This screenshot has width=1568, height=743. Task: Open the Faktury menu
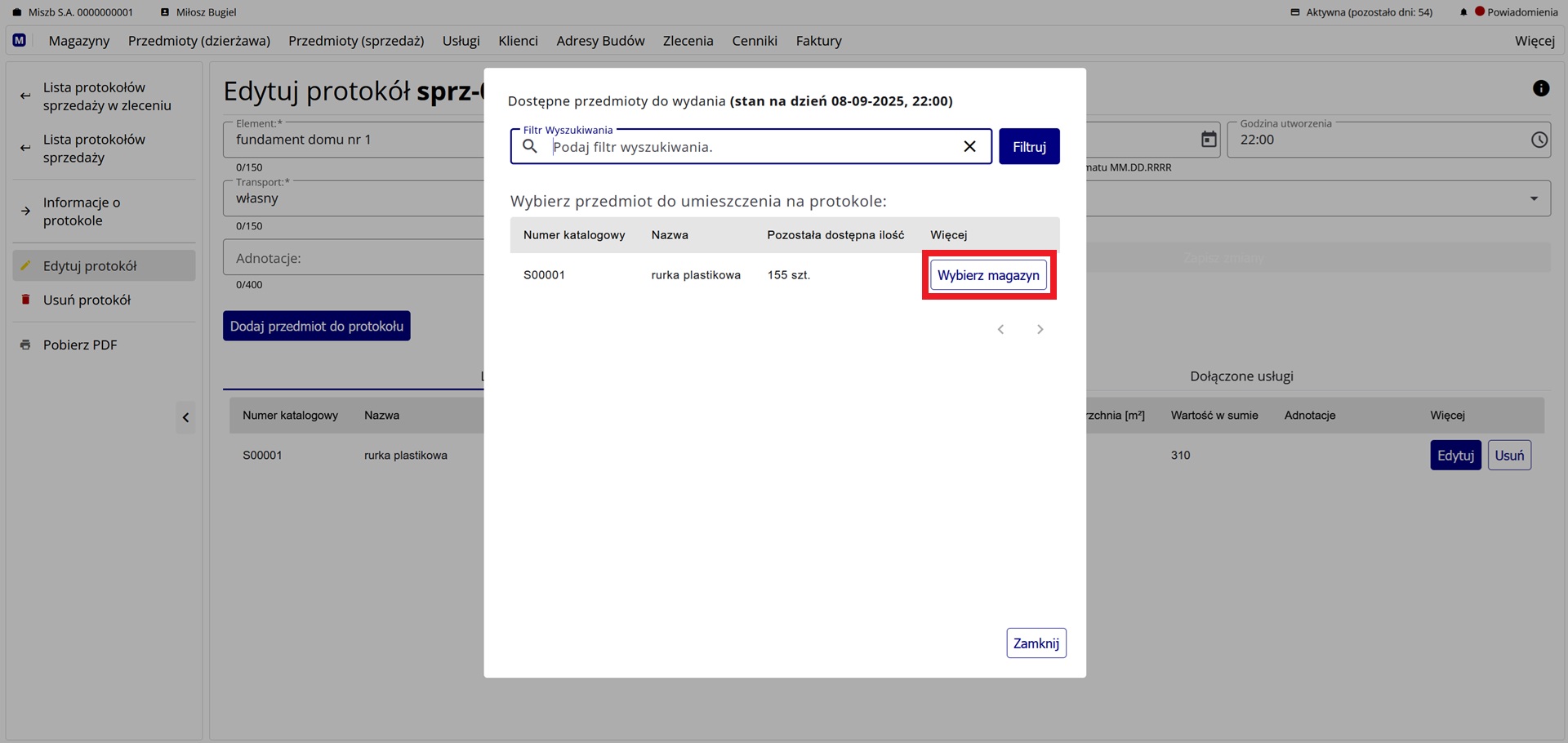coord(818,41)
